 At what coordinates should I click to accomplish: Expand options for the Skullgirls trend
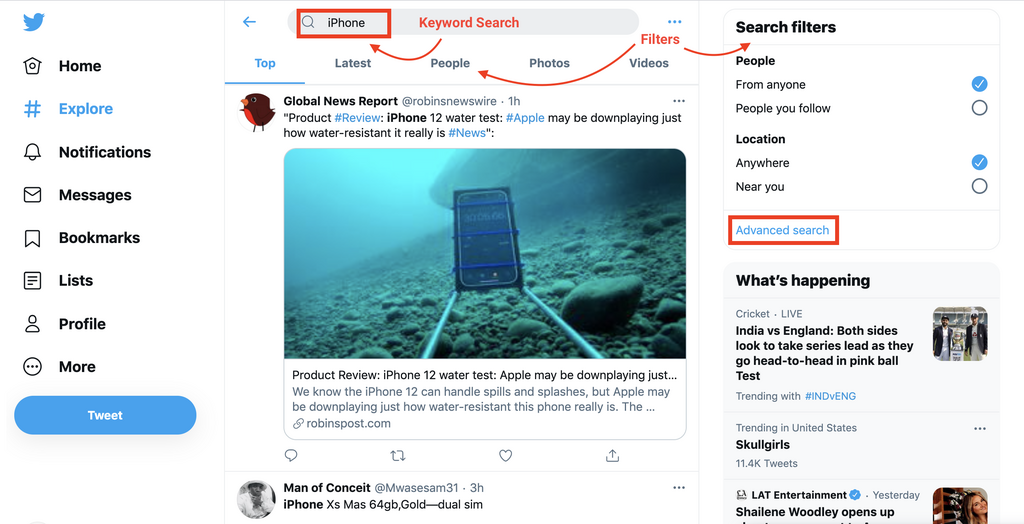tap(979, 428)
